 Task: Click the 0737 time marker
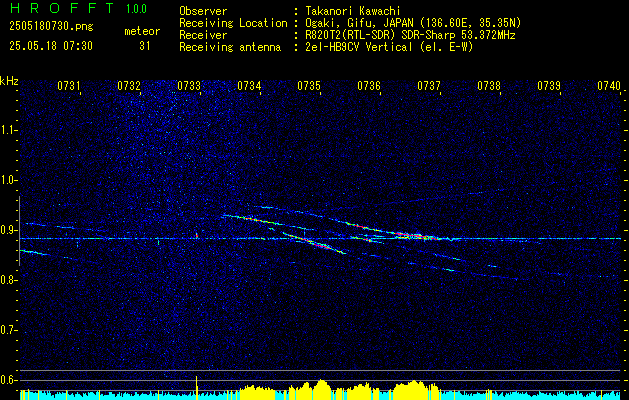429,86
